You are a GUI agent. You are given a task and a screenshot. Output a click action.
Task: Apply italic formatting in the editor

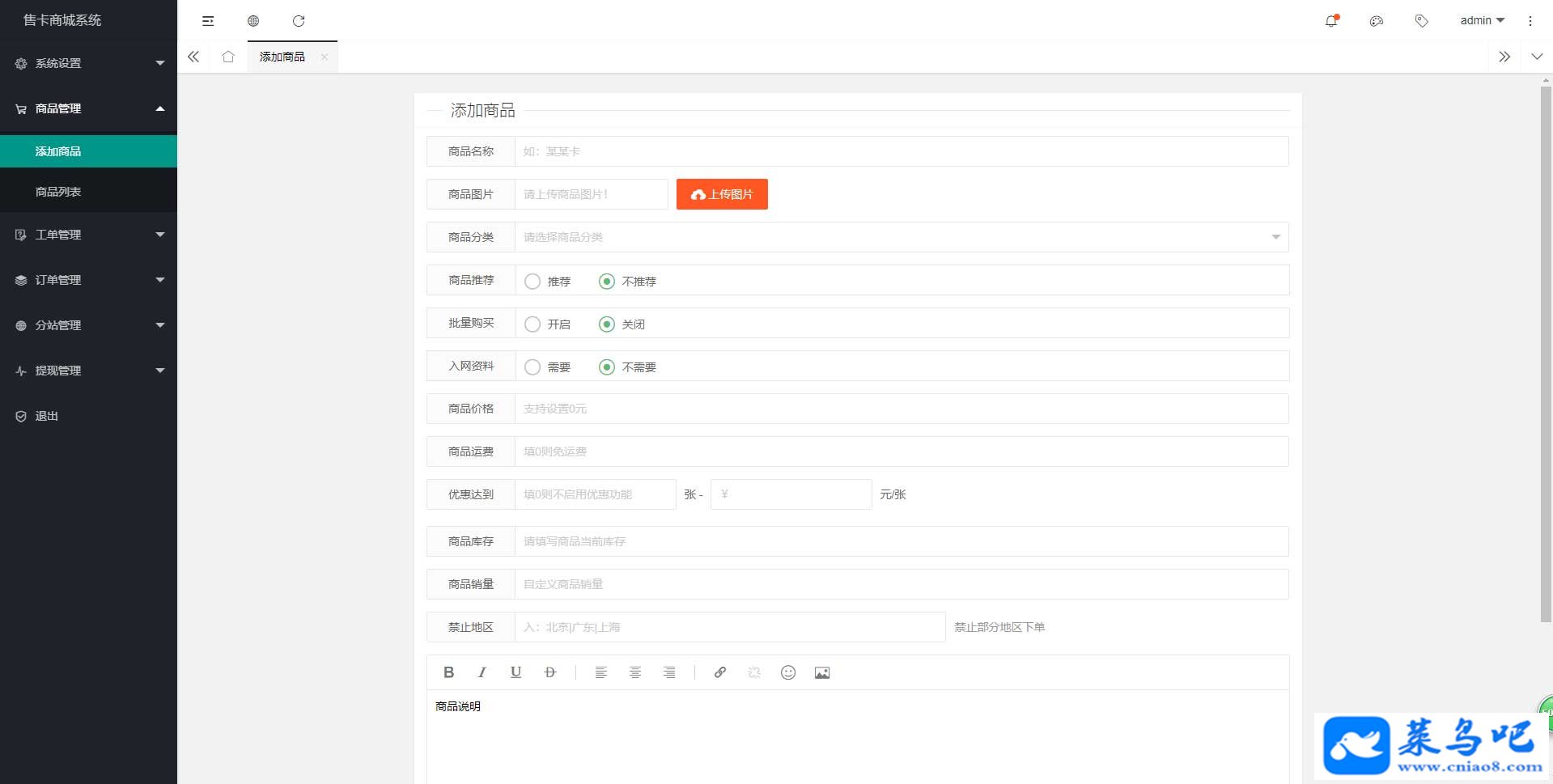(x=482, y=672)
